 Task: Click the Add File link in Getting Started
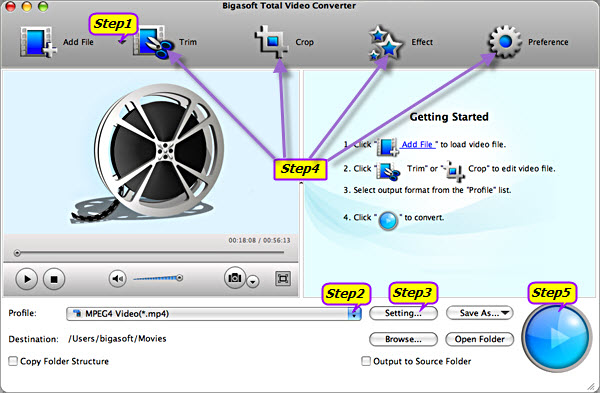click(x=417, y=144)
